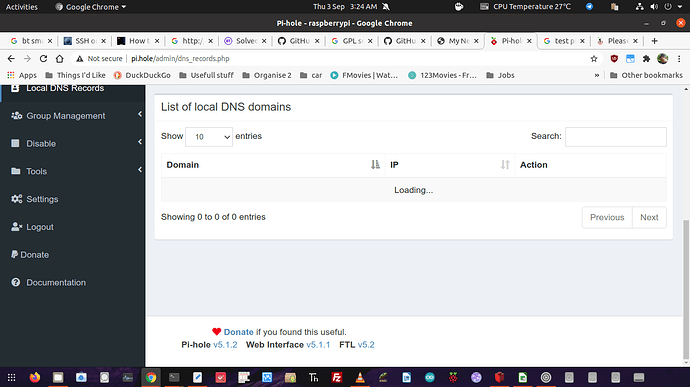Screen dimensions: 690x387
Task: Open Other bookmarks folder
Action: click(646, 75)
